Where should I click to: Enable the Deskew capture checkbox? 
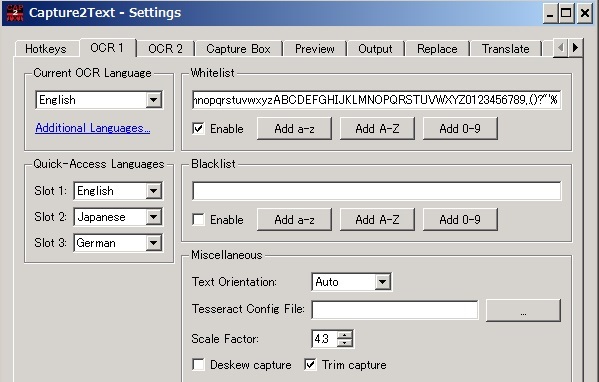(x=198, y=365)
